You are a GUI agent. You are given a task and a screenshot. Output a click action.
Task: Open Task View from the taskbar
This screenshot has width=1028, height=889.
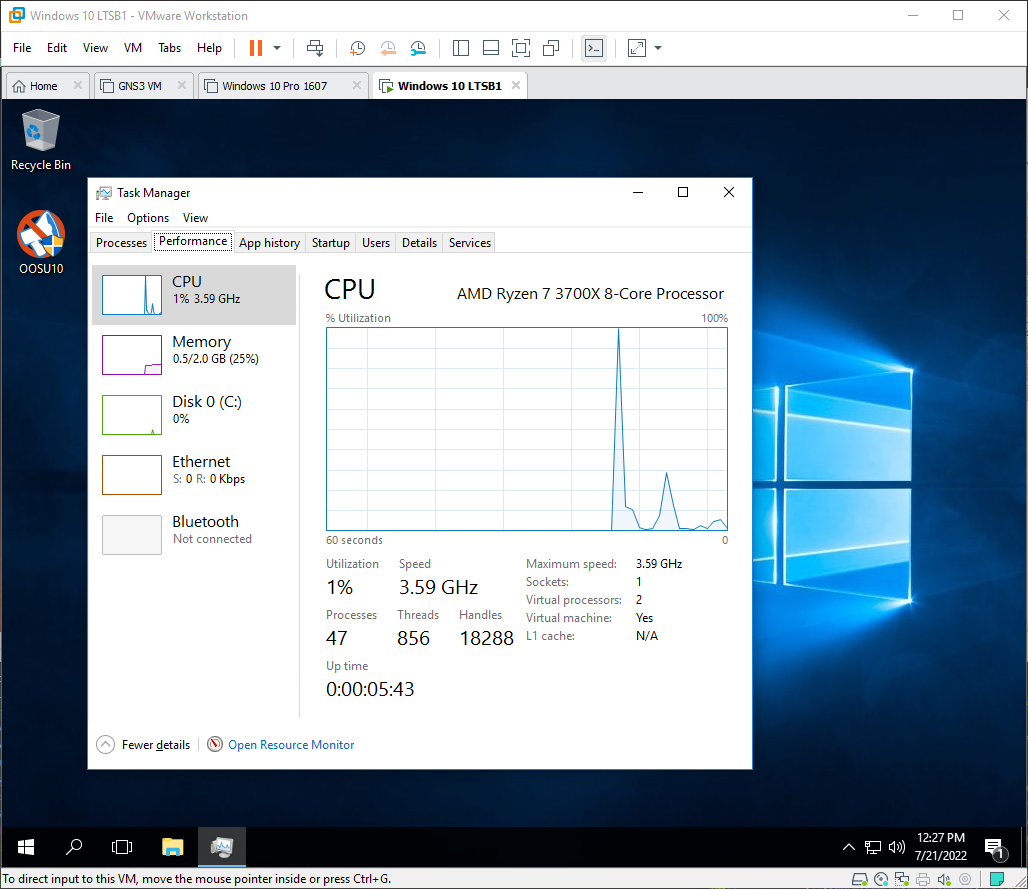[x=122, y=847]
